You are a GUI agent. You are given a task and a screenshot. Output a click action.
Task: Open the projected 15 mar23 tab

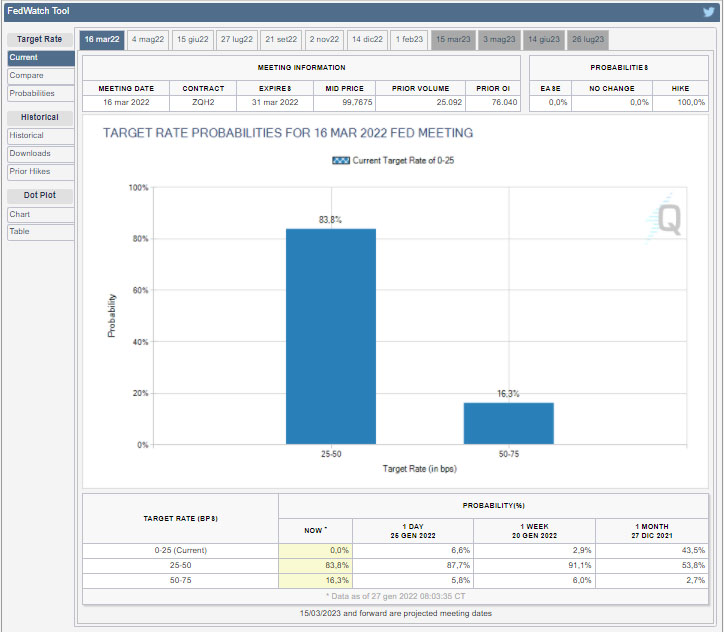pos(452,39)
